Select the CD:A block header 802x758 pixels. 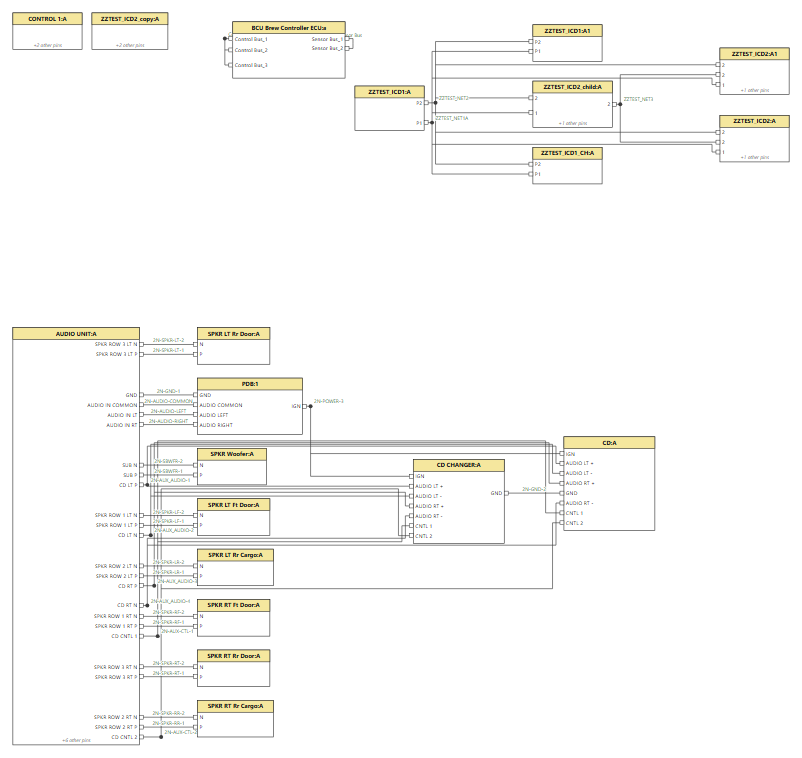609,443
